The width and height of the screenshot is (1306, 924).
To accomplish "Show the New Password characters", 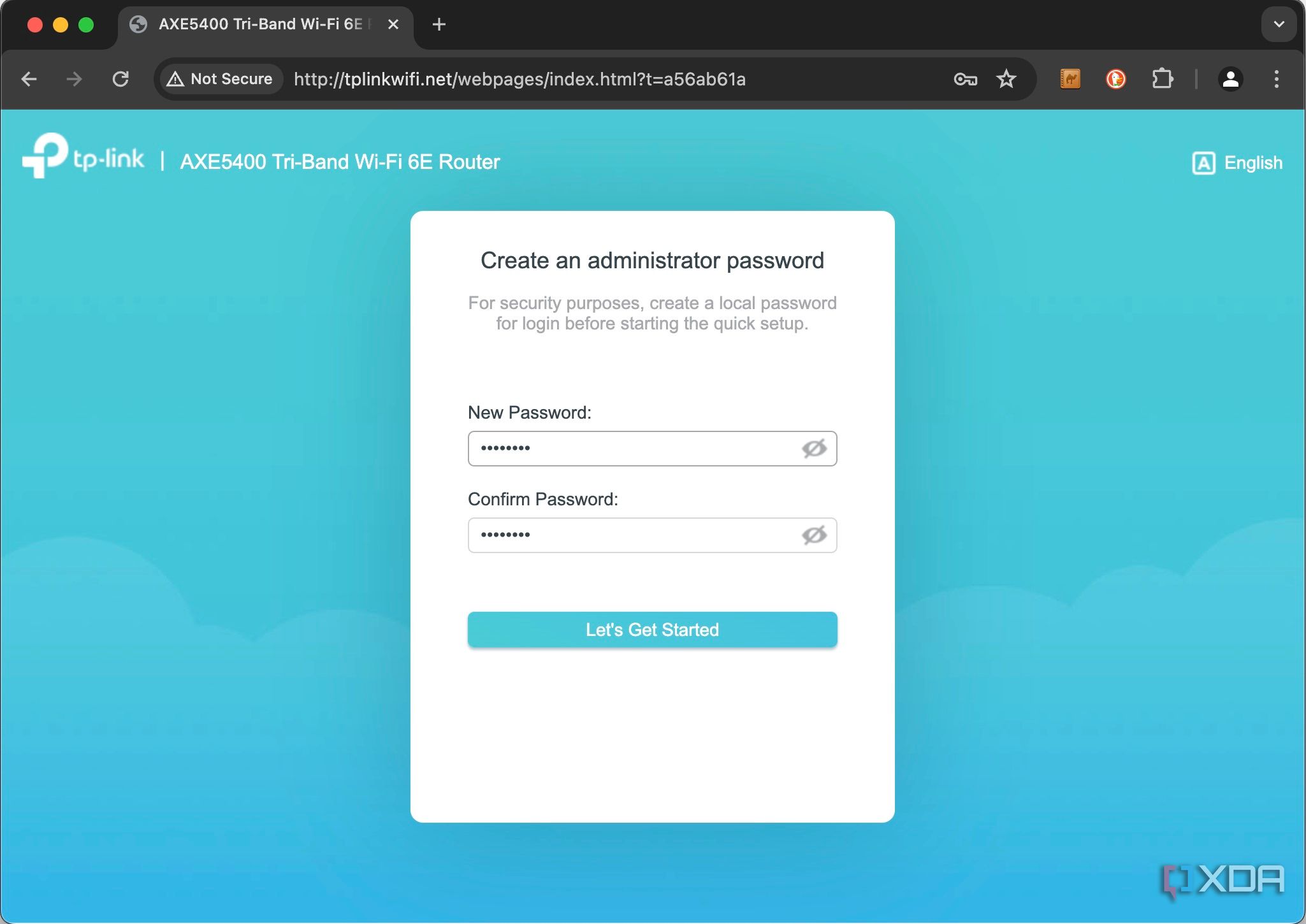I will [814, 449].
